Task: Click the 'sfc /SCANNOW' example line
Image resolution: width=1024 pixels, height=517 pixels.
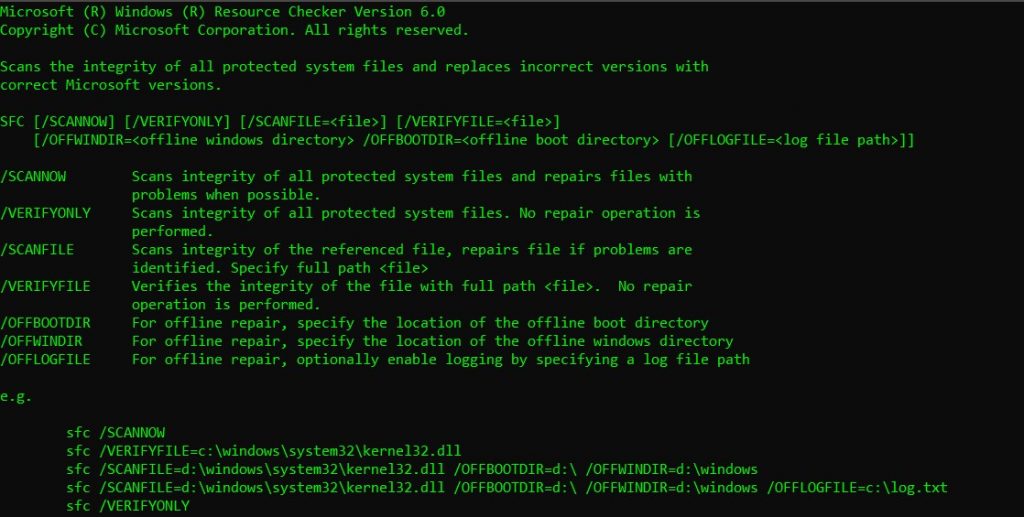Action: click(x=116, y=432)
